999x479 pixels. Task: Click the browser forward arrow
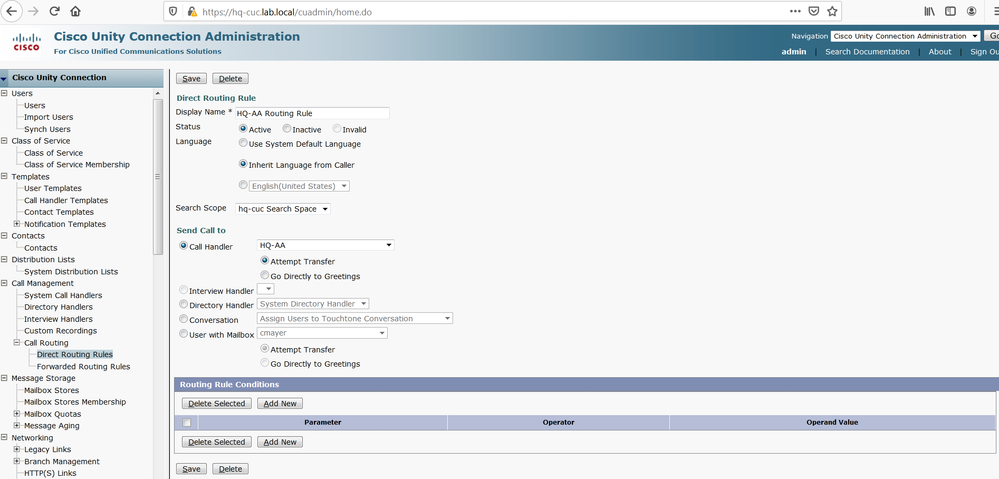[33, 11]
